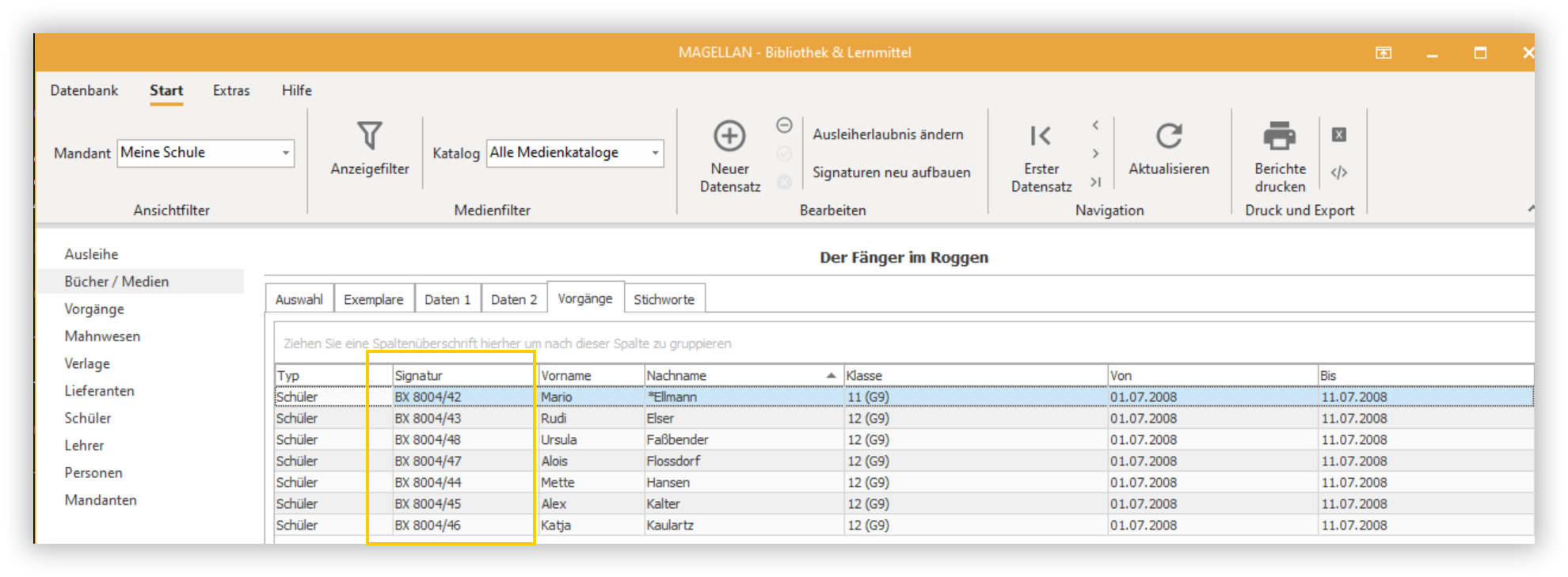Switch to the Exemplare tab
This screenshot has height=577, width=1568.
[x=374, y=299]
